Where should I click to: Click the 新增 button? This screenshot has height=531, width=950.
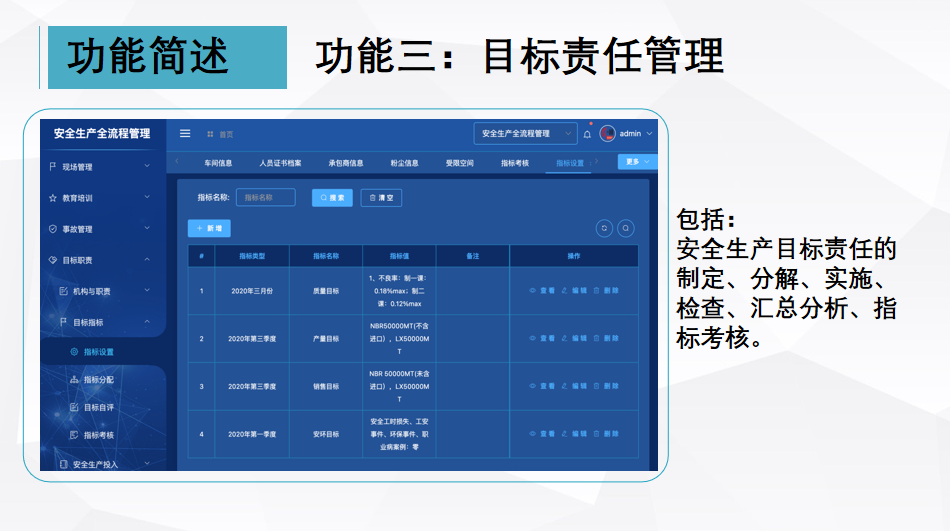[x=209, y=228]
